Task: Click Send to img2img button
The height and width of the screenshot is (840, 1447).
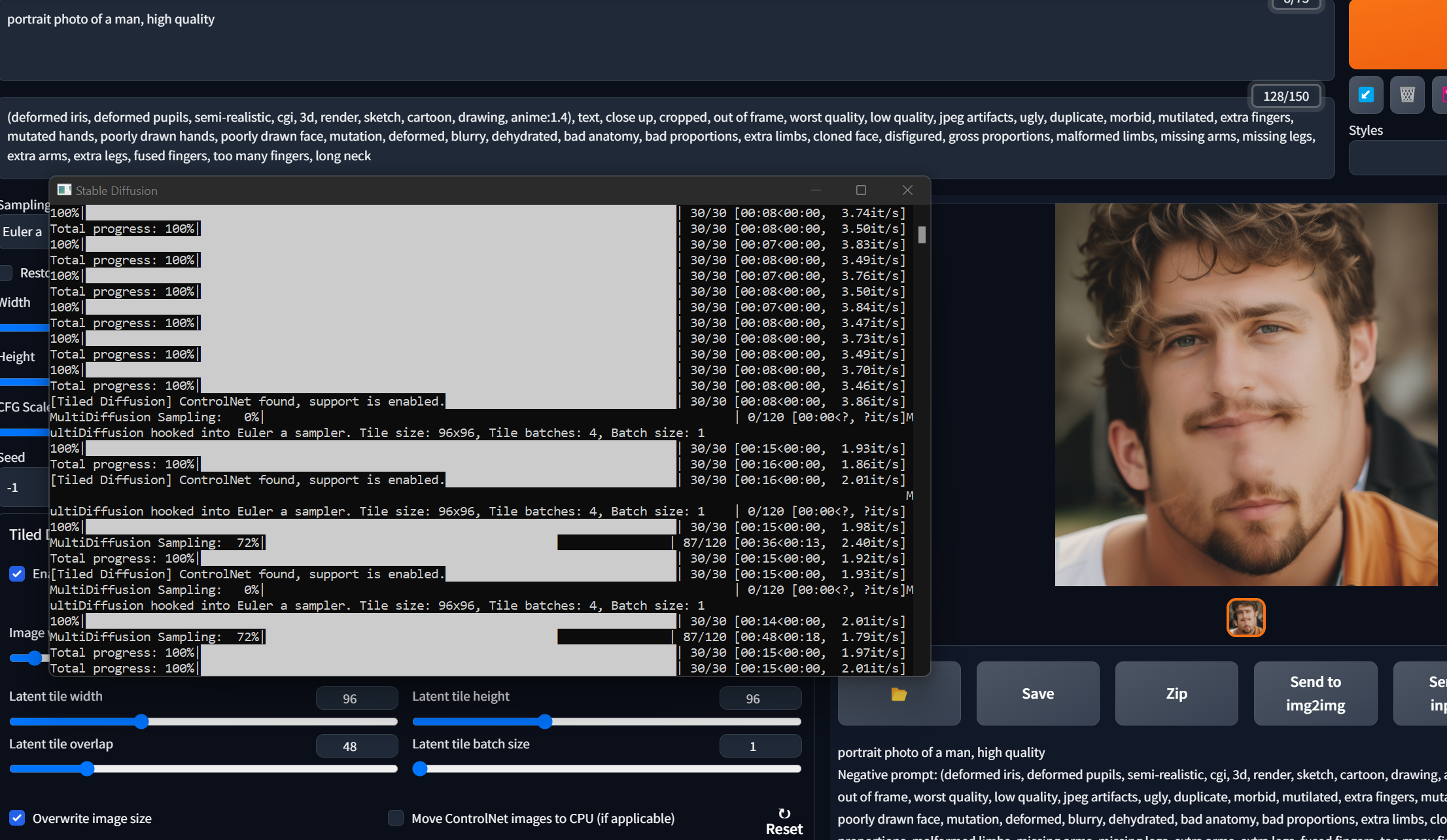Action: coord(1316,693)
